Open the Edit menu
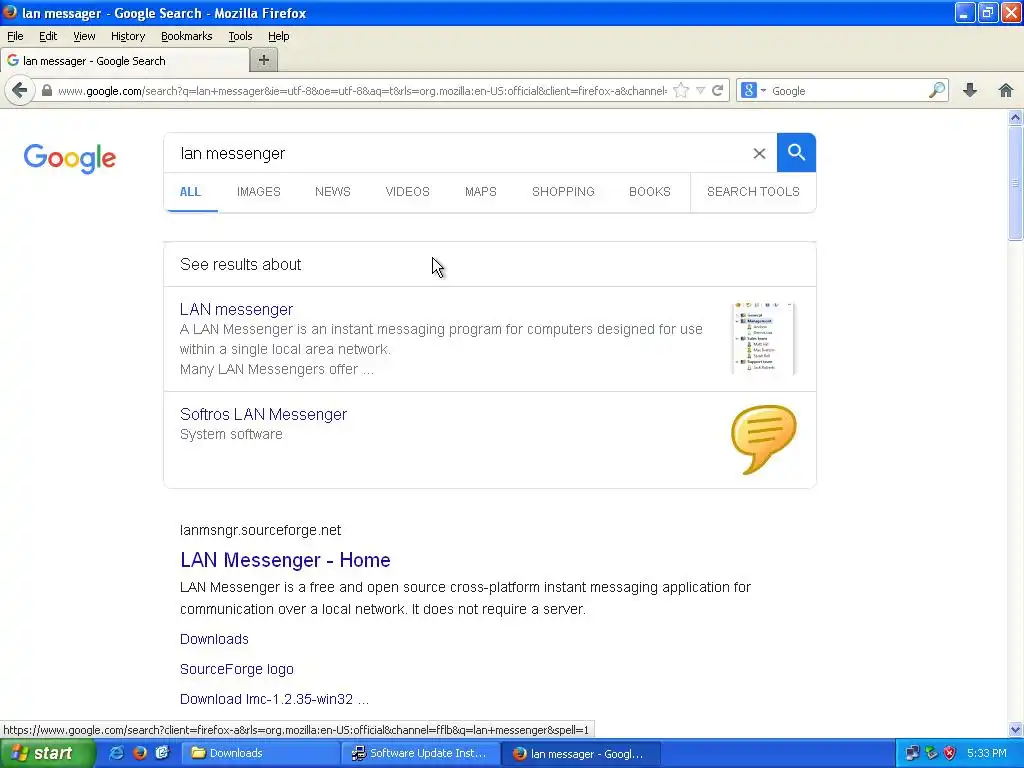 pyautogui.click(x=48, y=36)
